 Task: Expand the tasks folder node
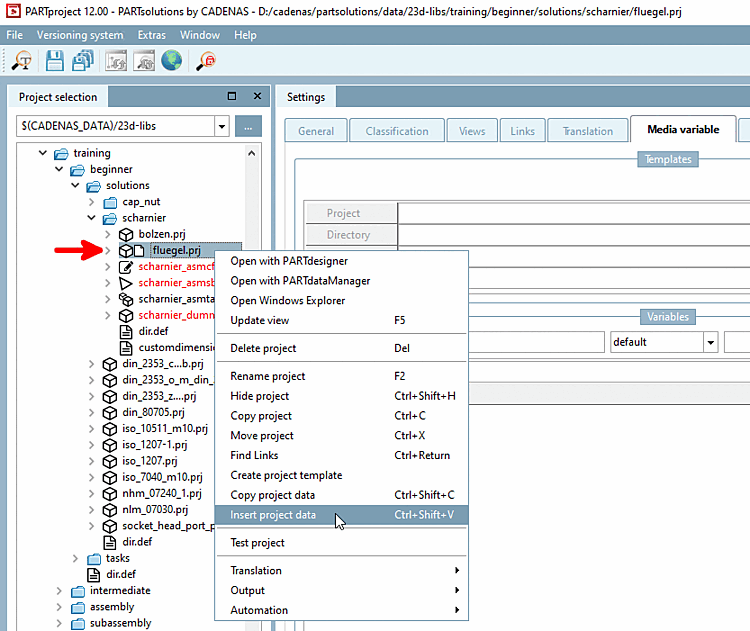coord(75,558)
